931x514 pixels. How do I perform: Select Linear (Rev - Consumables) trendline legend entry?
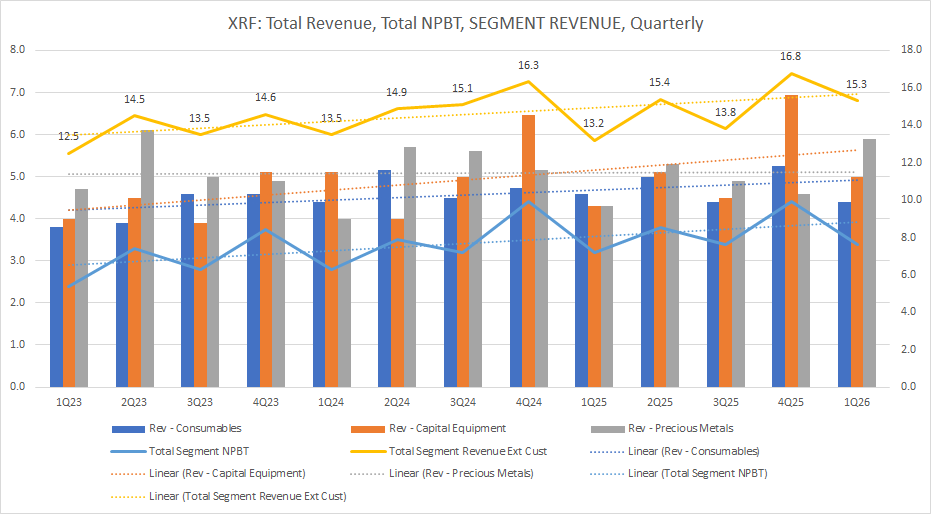(691, 451)
